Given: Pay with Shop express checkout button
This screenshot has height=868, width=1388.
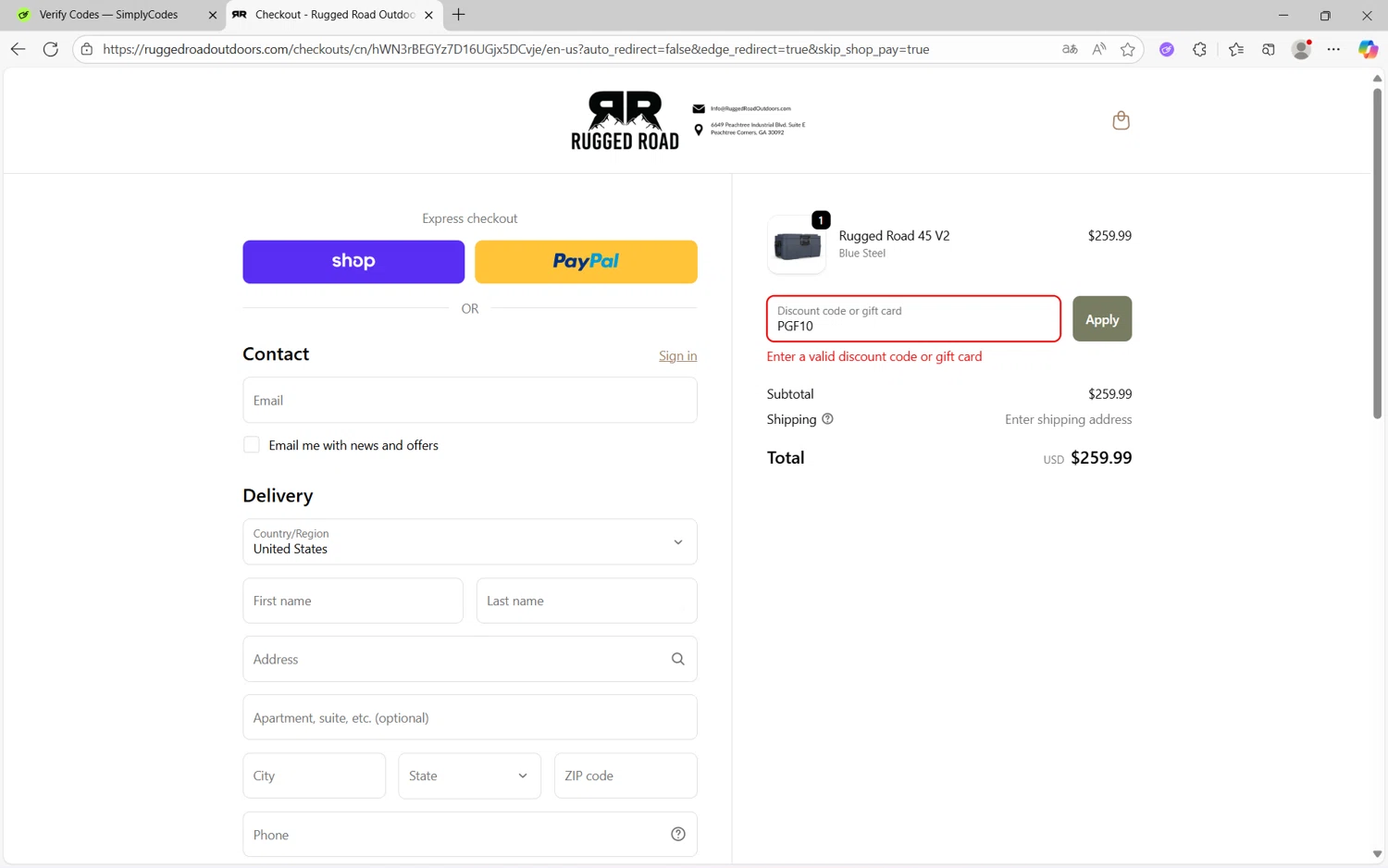Looking at the screenshot, I should pyautogui.click(x=353, y=262).
